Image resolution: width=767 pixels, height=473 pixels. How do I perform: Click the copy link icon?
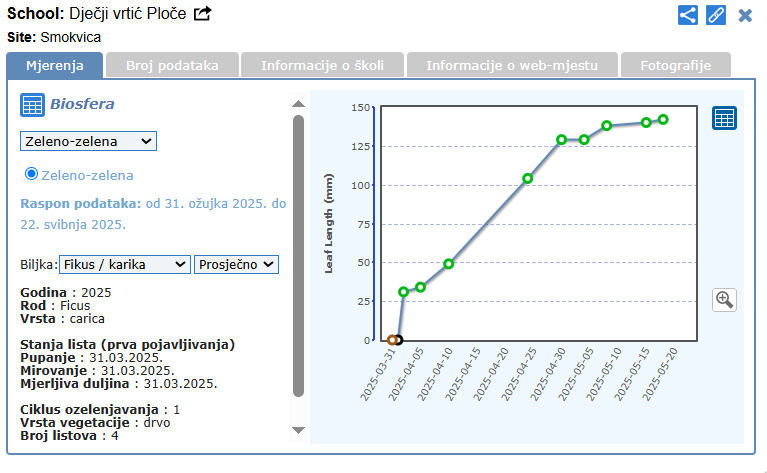click(x=716, y=15)
